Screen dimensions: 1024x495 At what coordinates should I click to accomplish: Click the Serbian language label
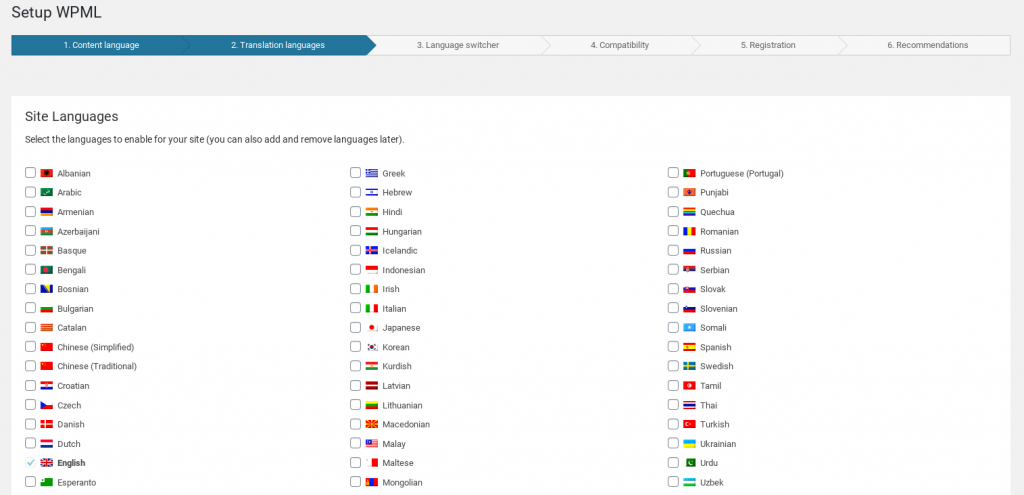(715, 270)
